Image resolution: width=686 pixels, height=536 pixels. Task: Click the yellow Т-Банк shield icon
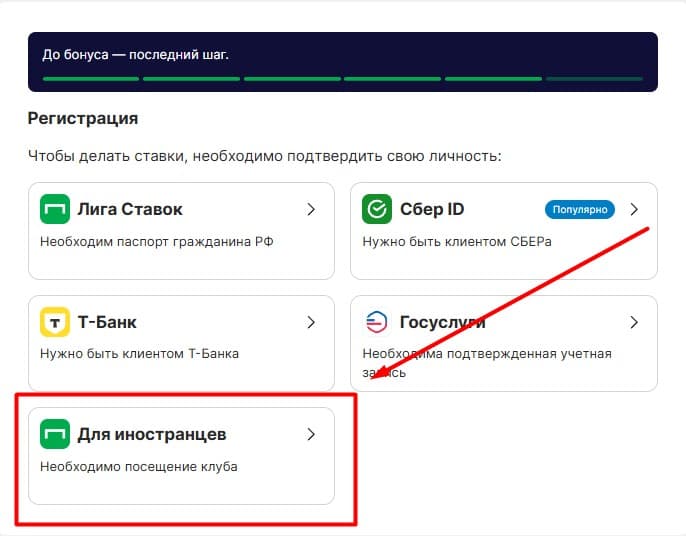coord(55,322)
